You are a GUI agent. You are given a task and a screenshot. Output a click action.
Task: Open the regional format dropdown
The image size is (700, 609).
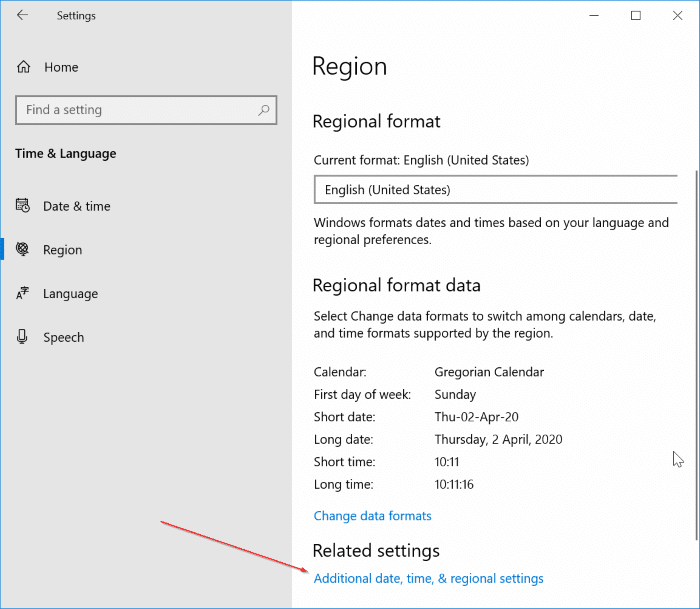[496, 190]
